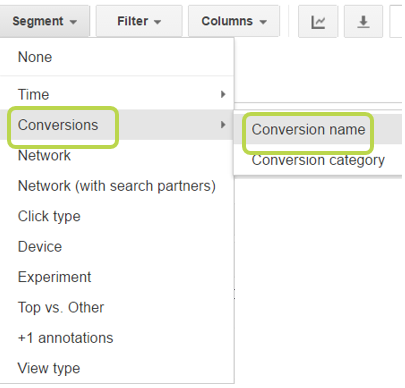Expand the Conversions submenu arrow
This screenshot has width=405, height=388.
coord(223,125)
